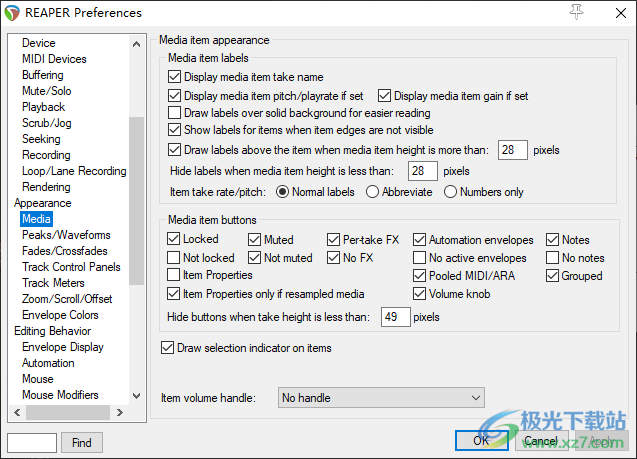Screen dimensions: 637x459
Task: Go to the Mouse Modifiers section
Action: (60, 395)
